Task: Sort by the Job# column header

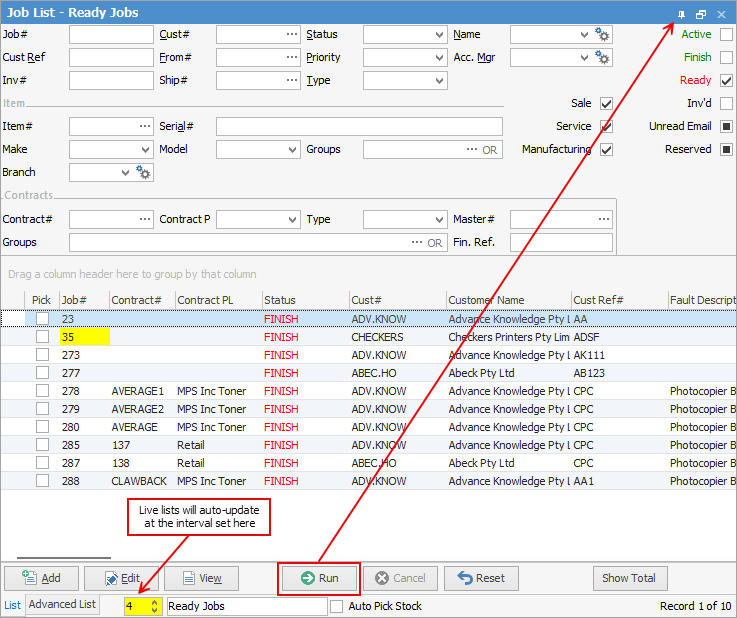Action: pyautogui.click(x=84, y=300)
